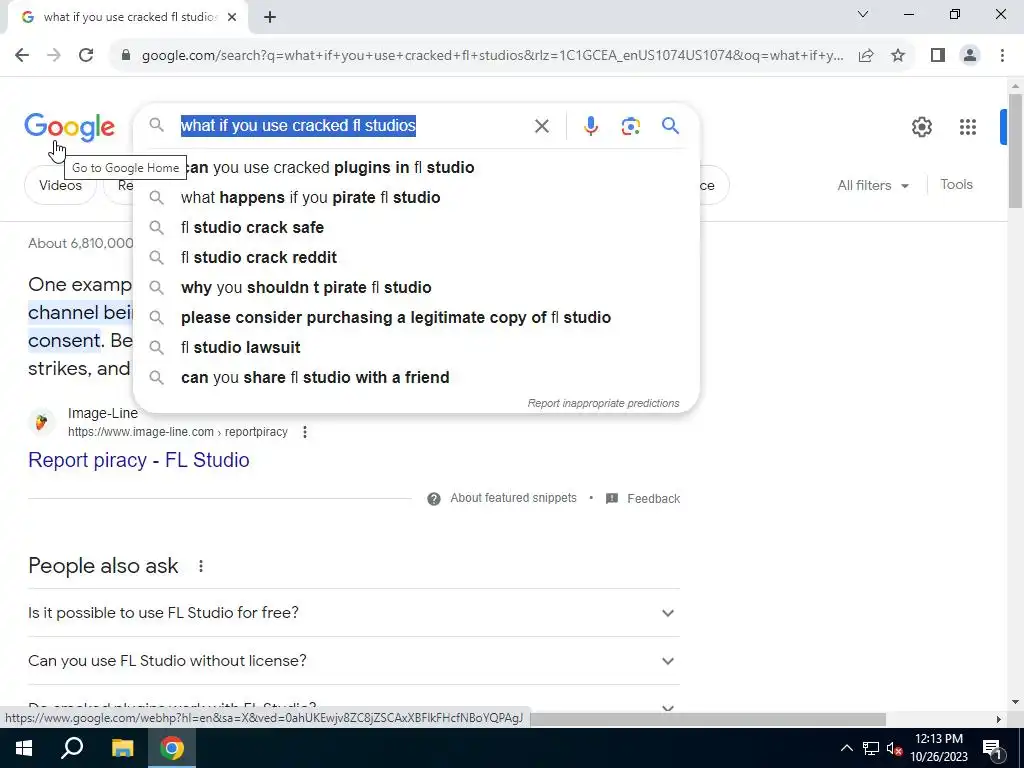The image size is (1024, 768).
Task: Open the Windows Start menu
Action: pyautogui.click(x=24, y=748)
